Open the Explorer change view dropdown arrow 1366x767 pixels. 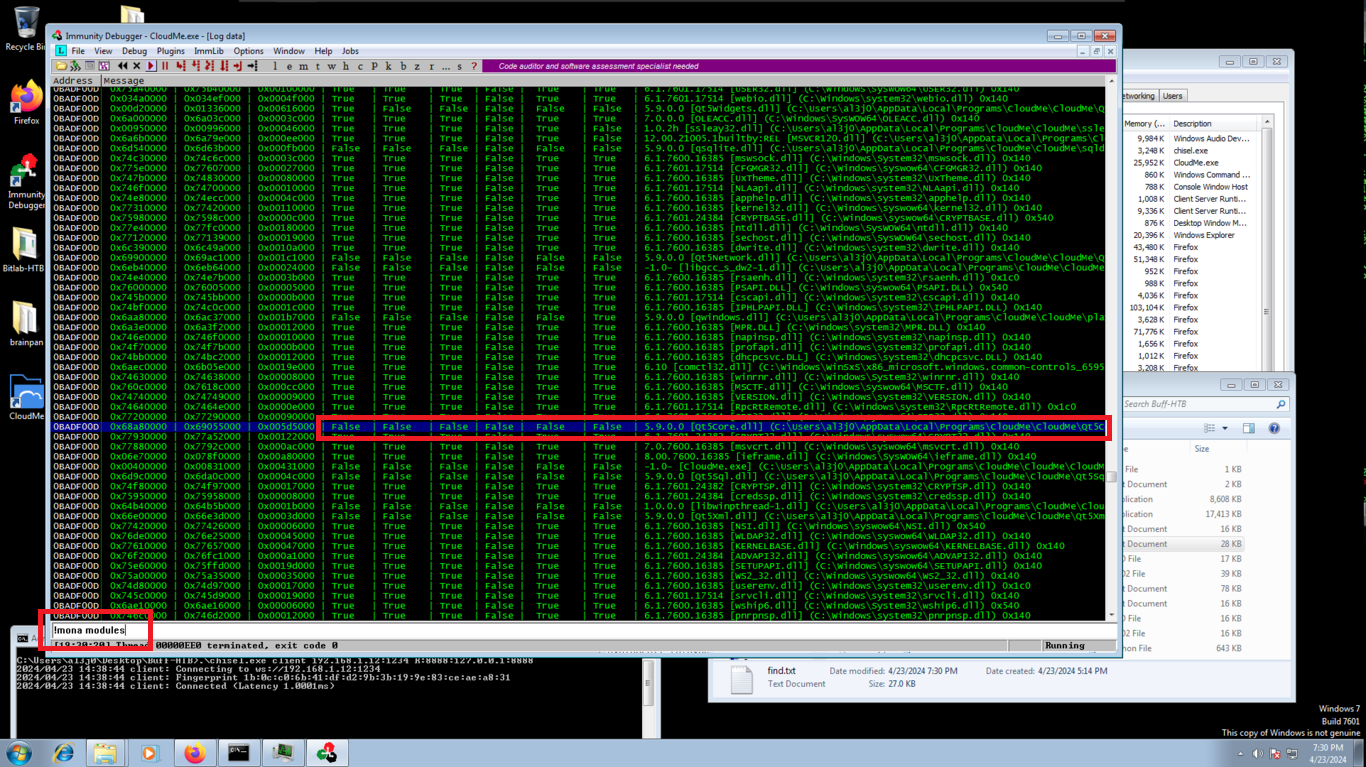[x=1224, y=428]
